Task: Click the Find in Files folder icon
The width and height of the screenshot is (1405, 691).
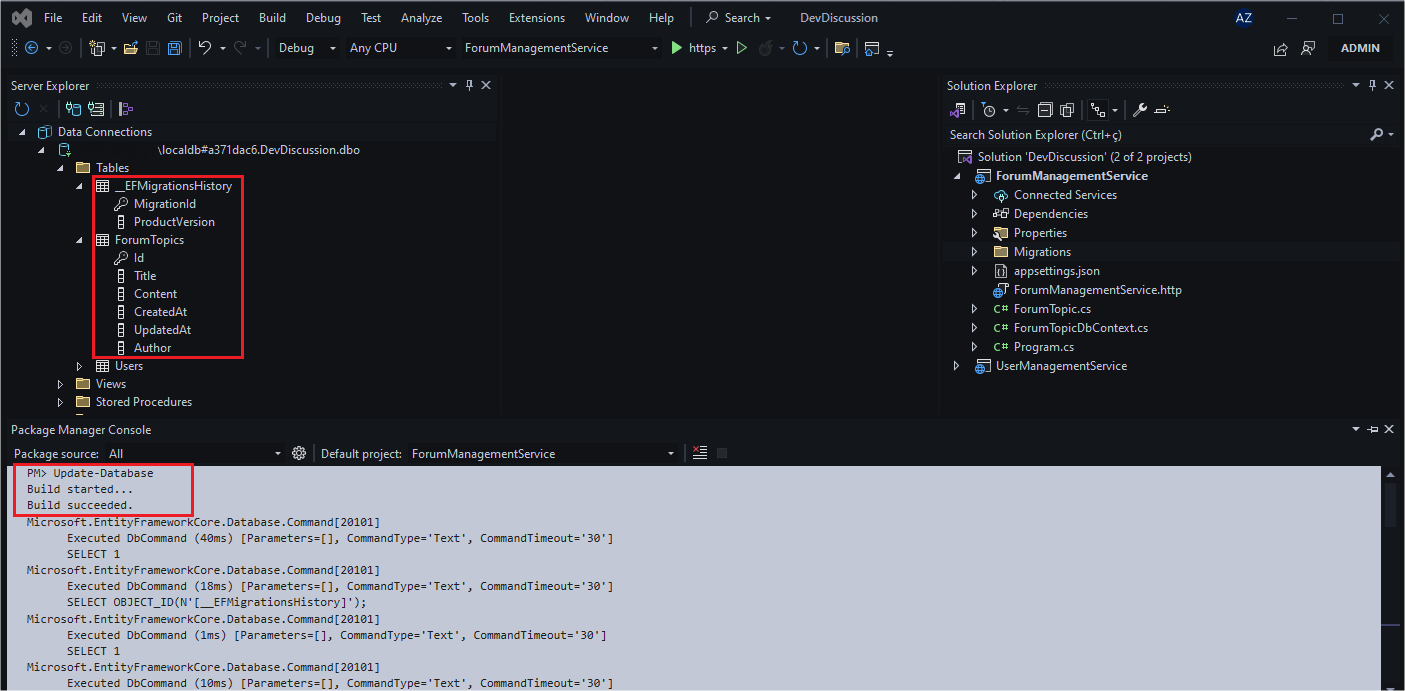Action: point(842,48)
